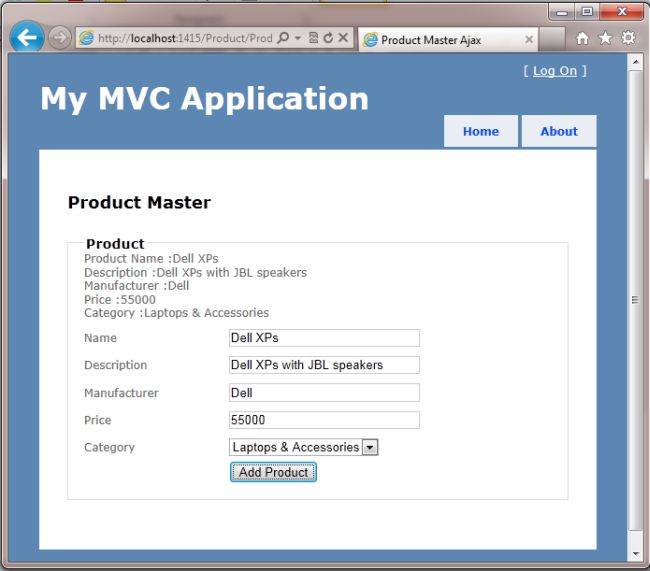Screen dimensions: 650x571
Task: Open the About menu tab
Action: pos(559,131)
